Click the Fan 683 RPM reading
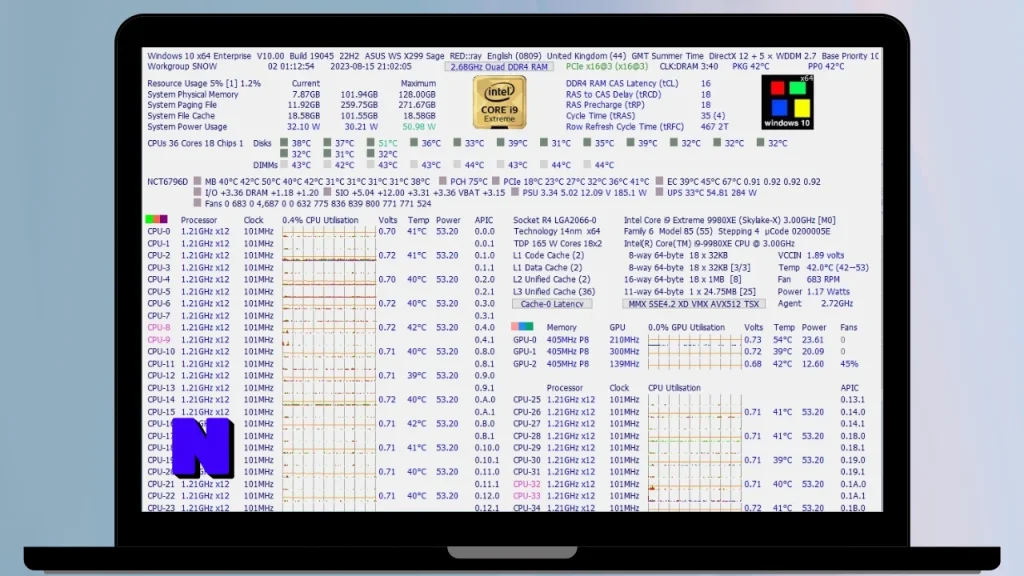Screen dimensions: 1024x576 pos(808,280)
